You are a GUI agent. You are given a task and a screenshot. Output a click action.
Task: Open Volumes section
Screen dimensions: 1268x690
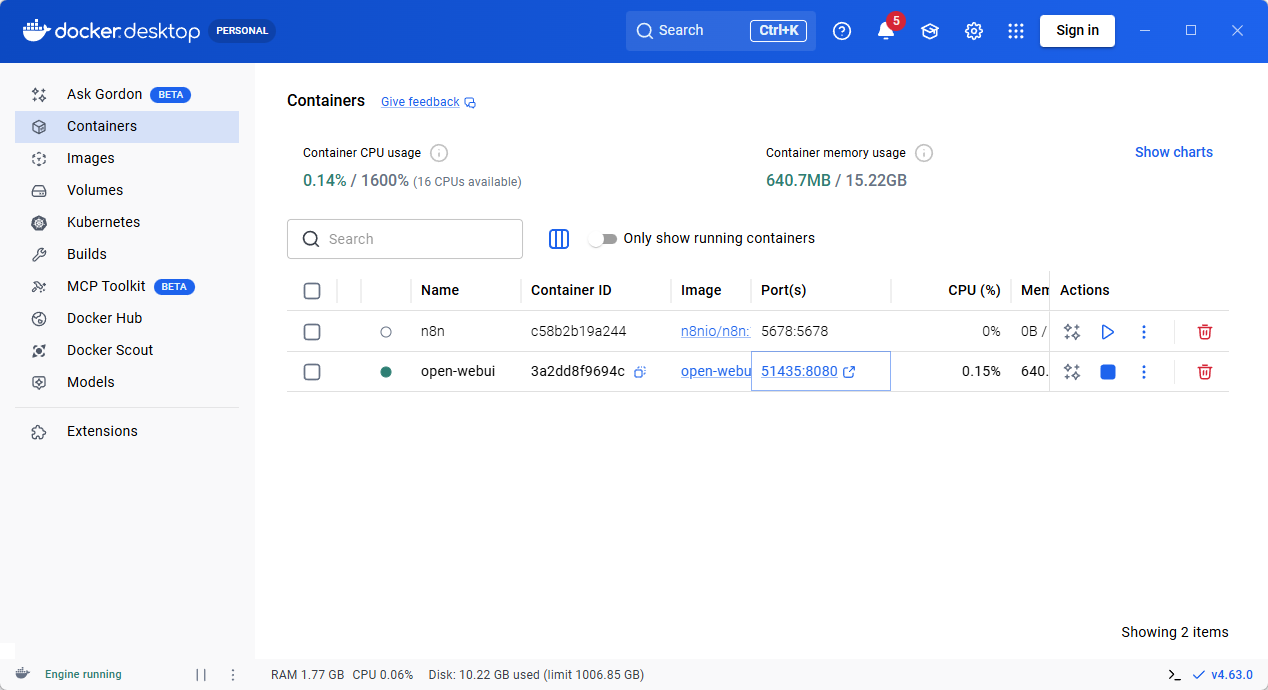(x=127, y=191)
